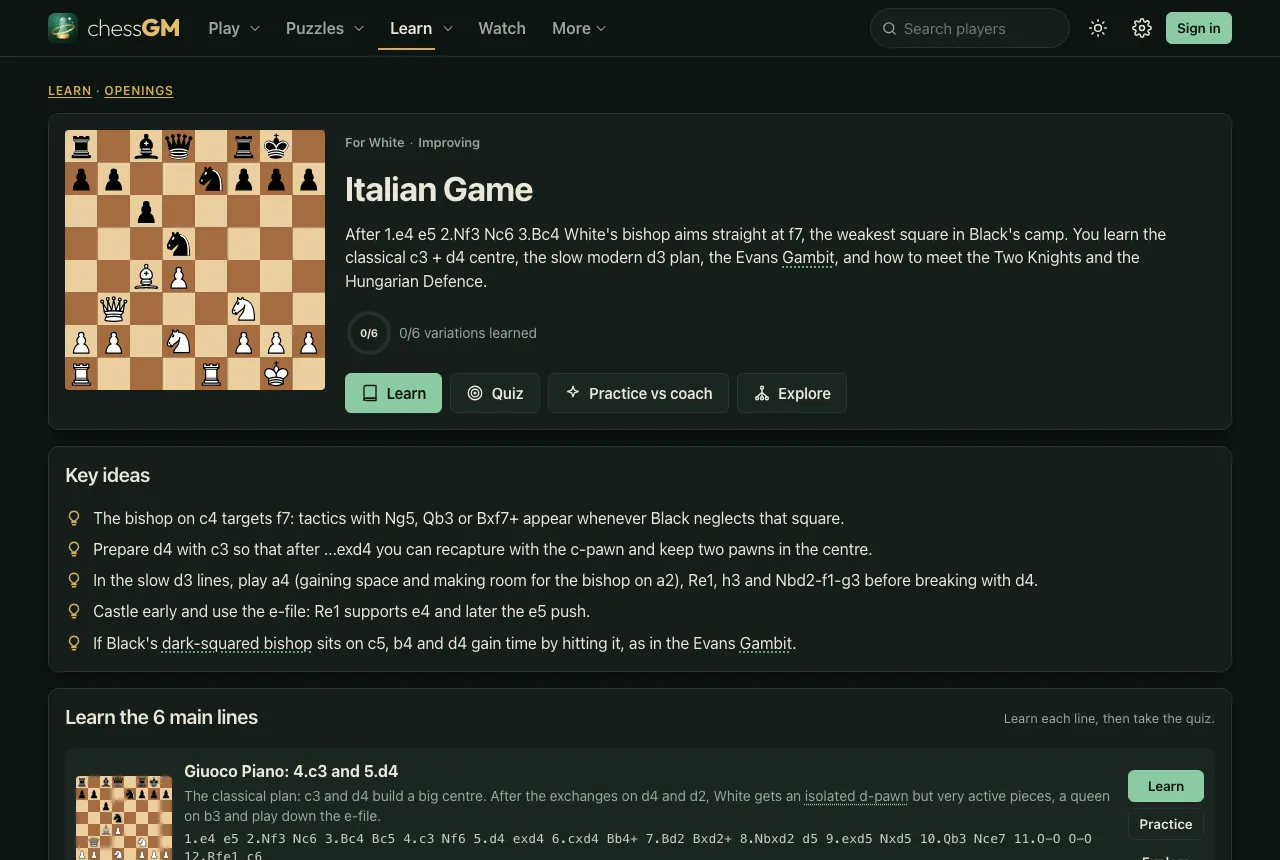Expand the Learn menu in the navbar

(x=421, y=28)
